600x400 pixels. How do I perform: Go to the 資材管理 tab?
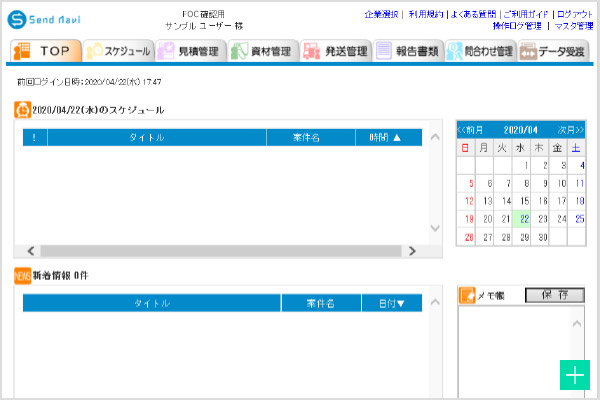click(263, 51)
